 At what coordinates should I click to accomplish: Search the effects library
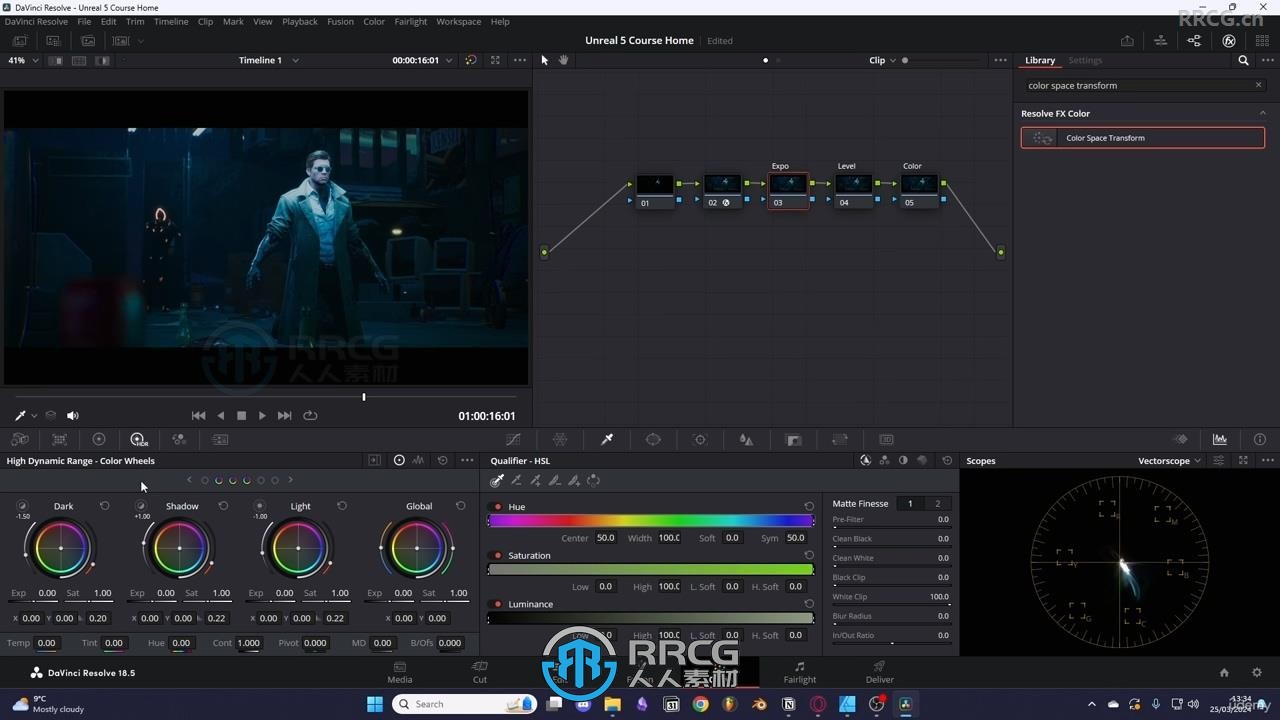[1244, 60]
